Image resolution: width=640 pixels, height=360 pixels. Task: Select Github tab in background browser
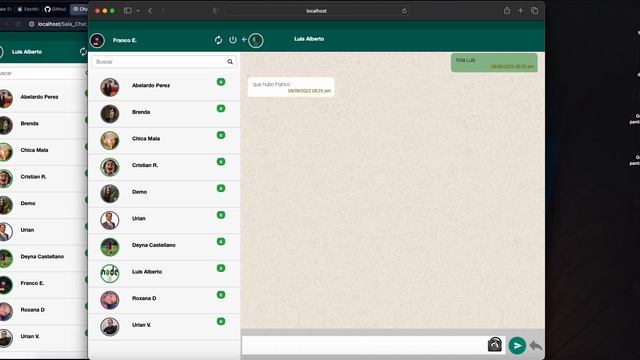tap(55, 9)
